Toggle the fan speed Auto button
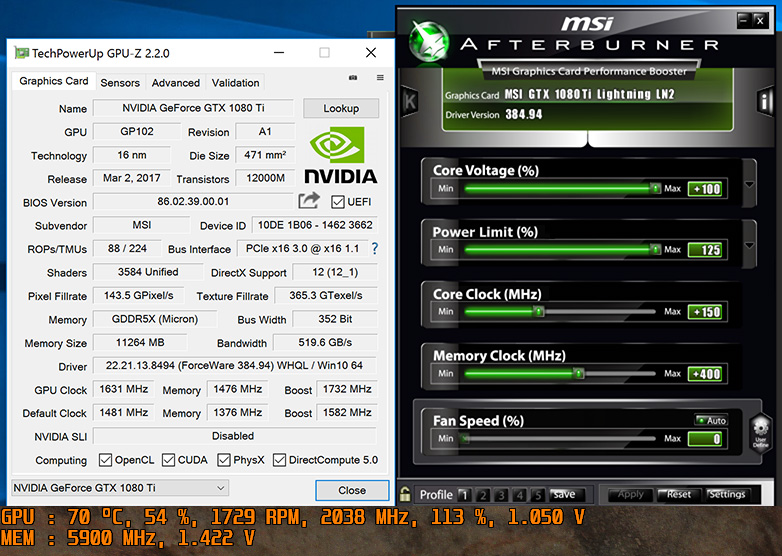The image size is (782, 556). coord(711,420)
